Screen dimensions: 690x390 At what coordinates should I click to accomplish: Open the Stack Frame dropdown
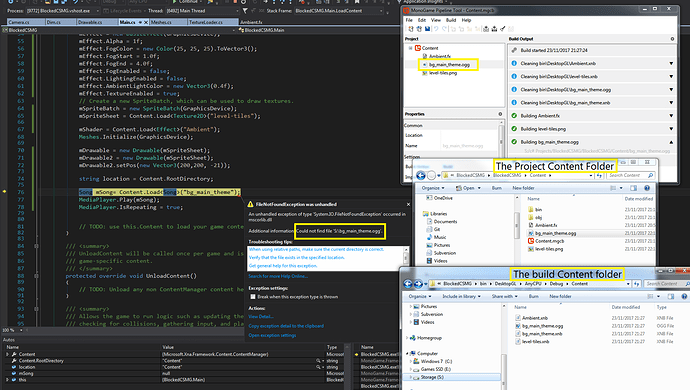click(381, 11)
